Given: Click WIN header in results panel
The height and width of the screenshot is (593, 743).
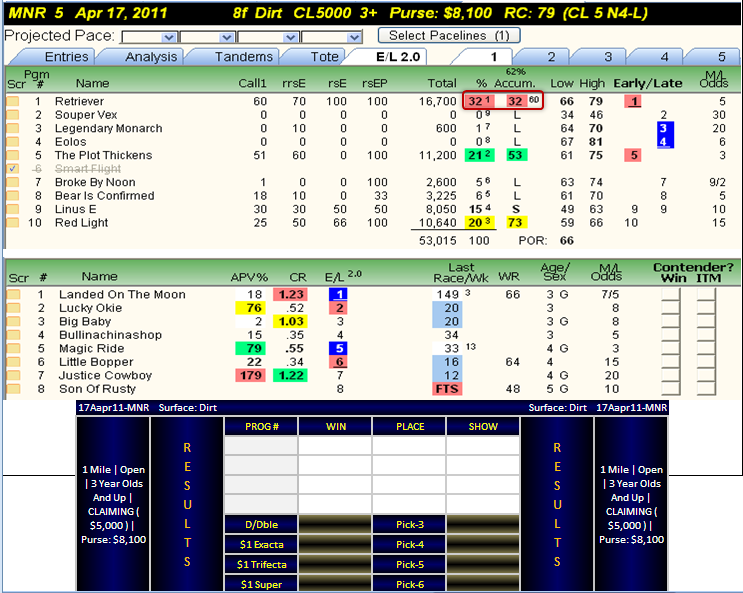Looking at the screenshot, I should [x=335, y=427].
